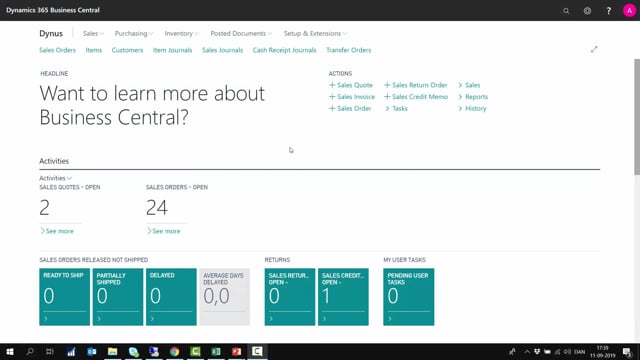Go to Customers list
The height and width of the screenshot is (360, 640).
[127, 50]
